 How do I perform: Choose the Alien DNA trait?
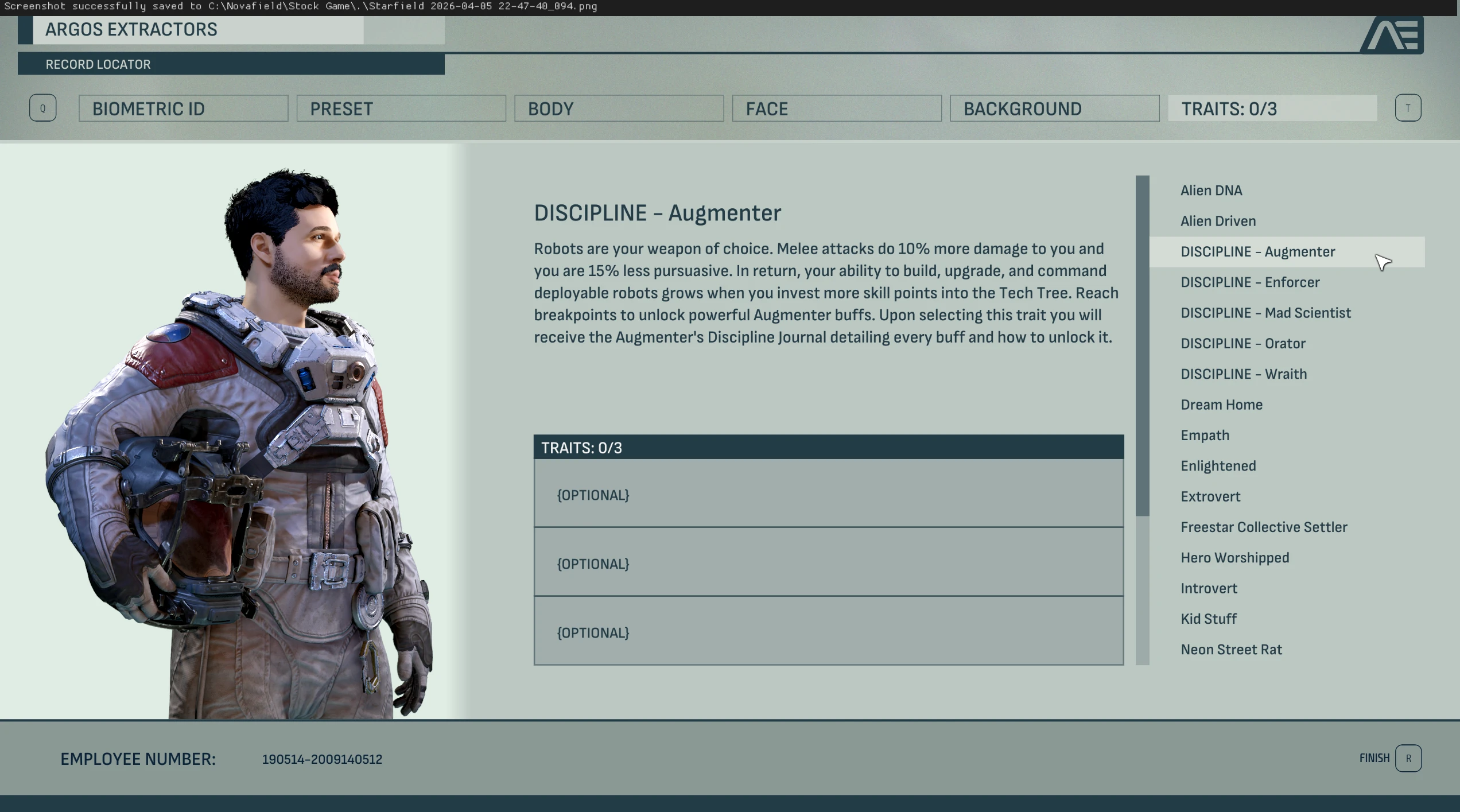pyautogui.click(x=1287, y=191)
